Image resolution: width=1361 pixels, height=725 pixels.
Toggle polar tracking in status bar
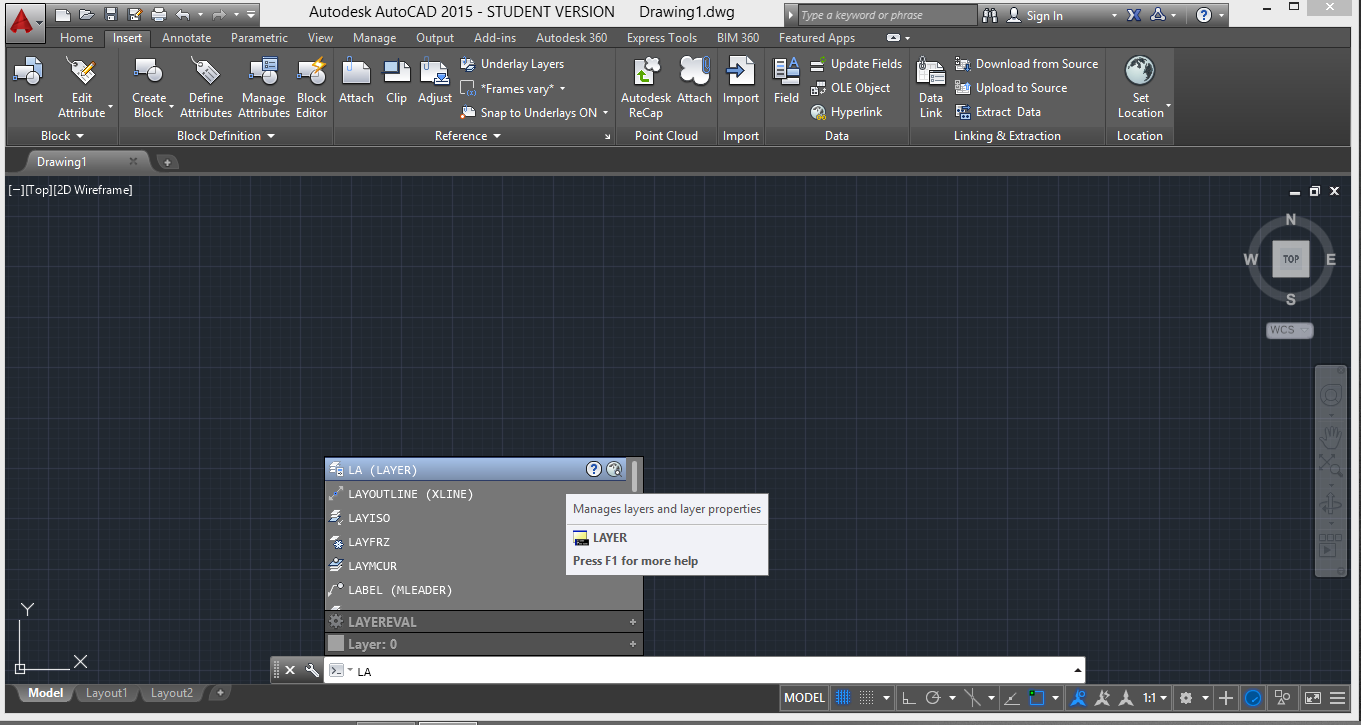pos(934,698)
